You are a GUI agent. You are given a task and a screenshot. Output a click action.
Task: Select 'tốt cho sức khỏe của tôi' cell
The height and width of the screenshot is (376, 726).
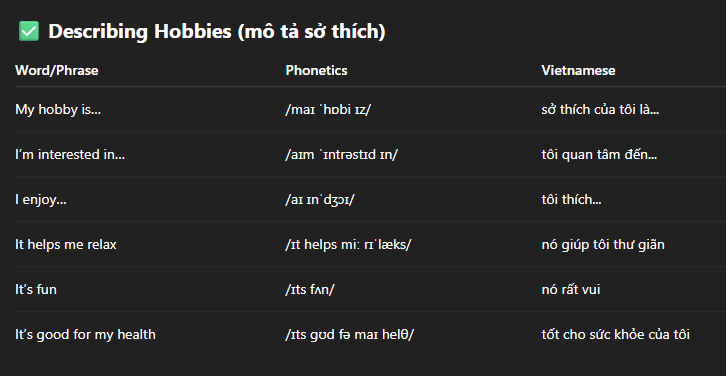(x=615, y=334)
